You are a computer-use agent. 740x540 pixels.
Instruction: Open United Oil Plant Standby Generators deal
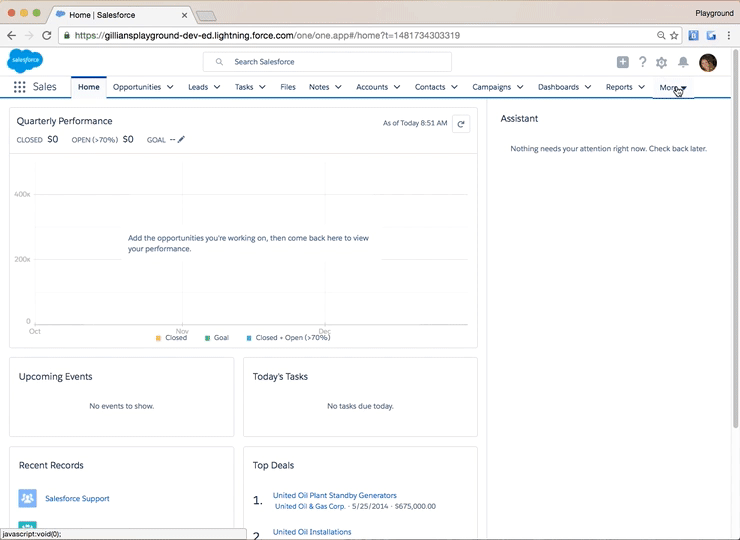click(335, 495)
